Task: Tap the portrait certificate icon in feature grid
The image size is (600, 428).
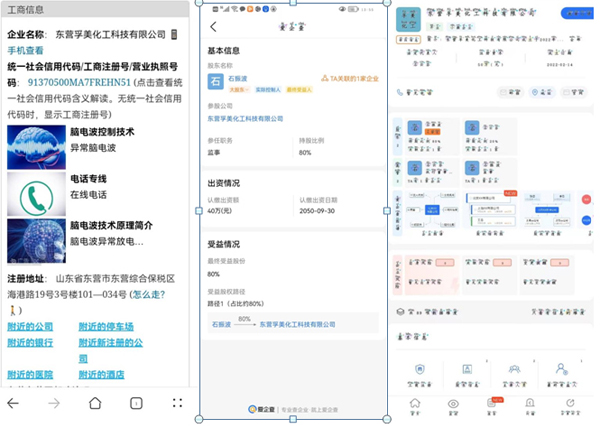Action: (467, 369)
